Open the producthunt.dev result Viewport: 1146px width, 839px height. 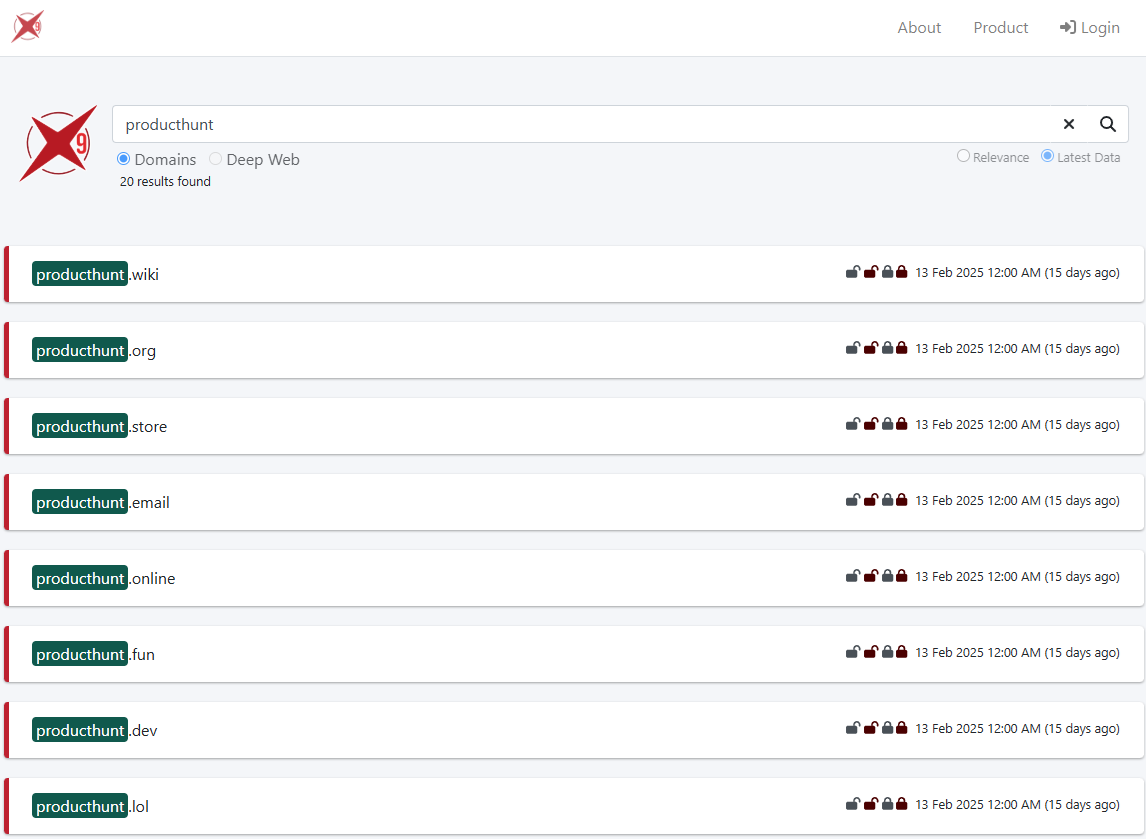(94, 730)
